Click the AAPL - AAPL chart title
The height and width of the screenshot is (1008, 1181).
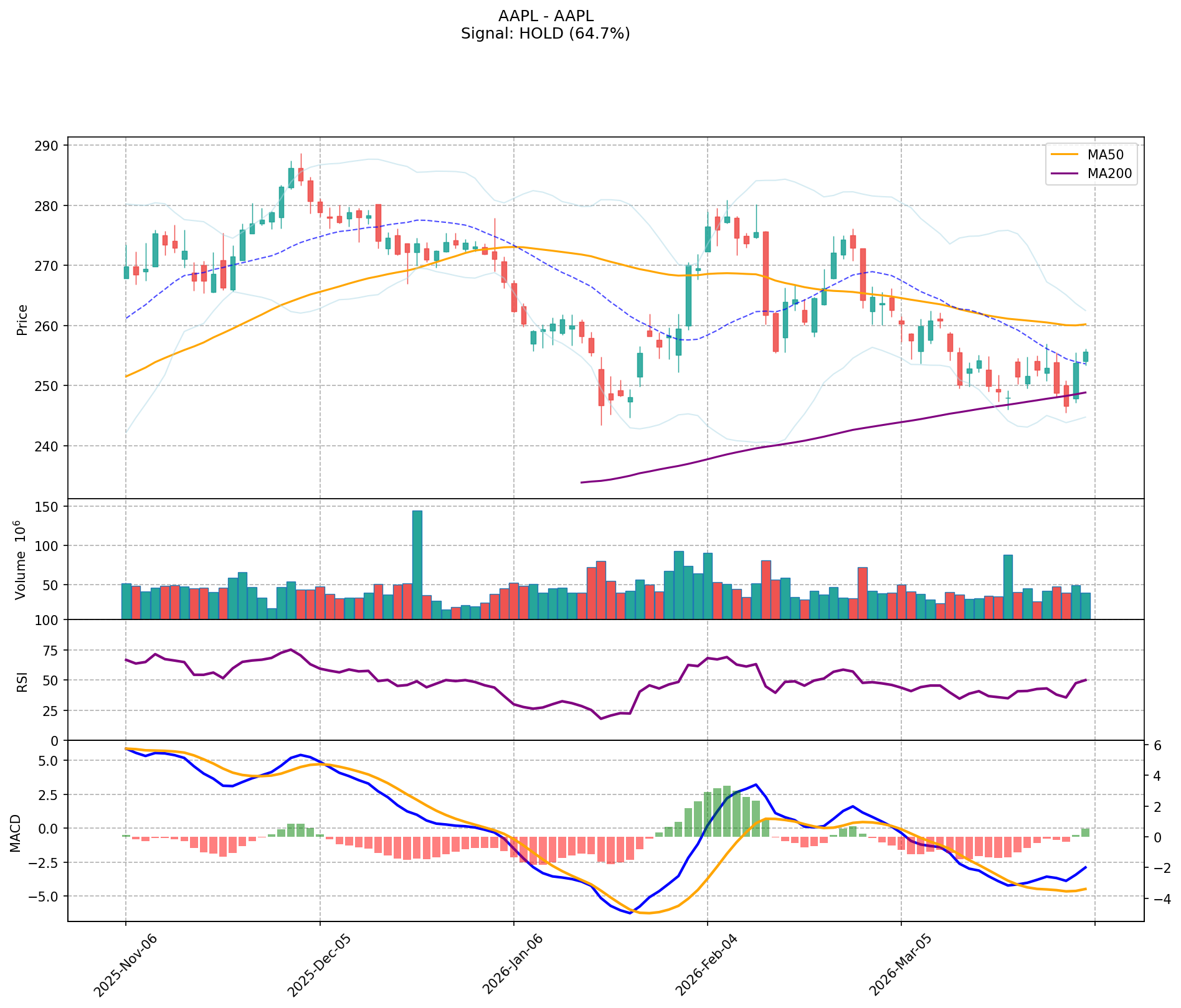[x=546, y=16]
